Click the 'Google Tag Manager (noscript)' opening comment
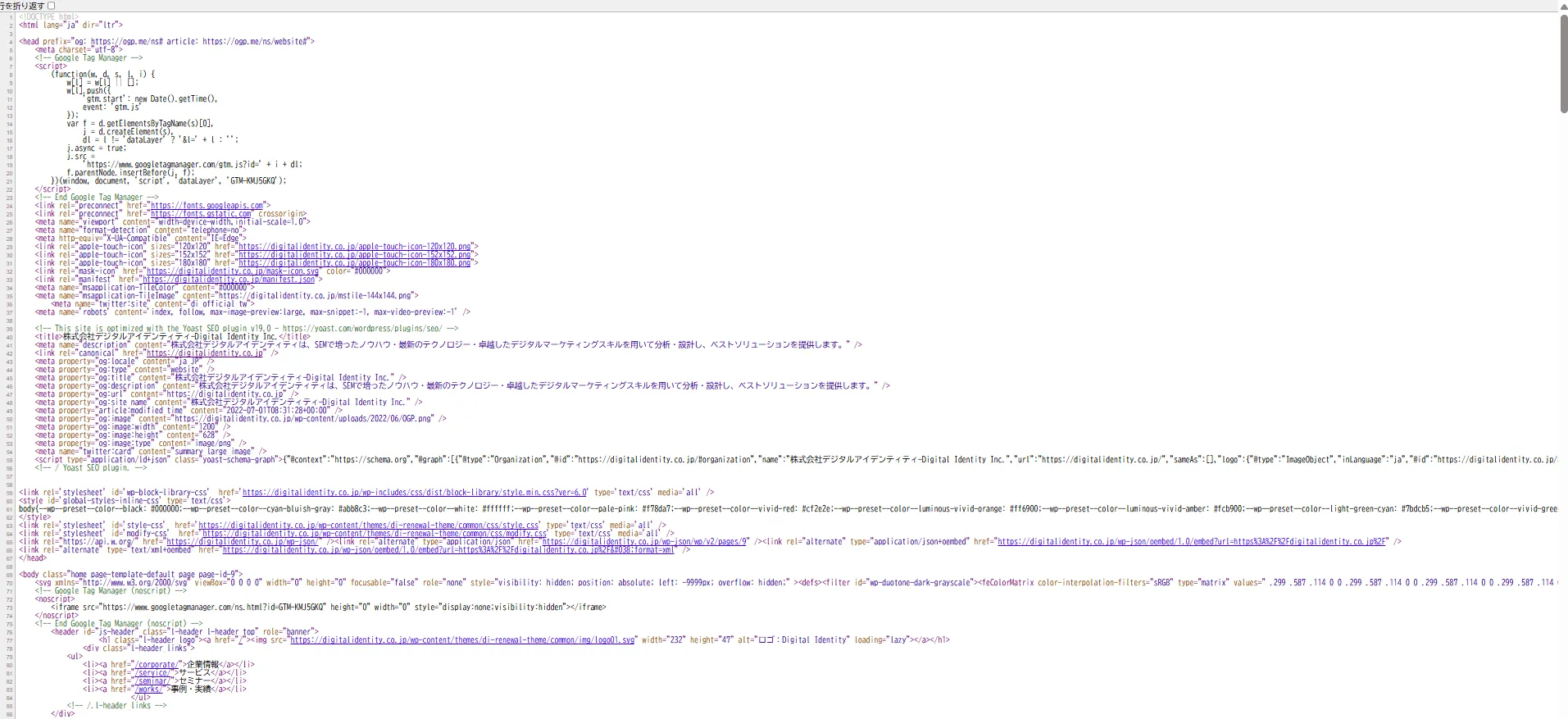1568x719 pixels. [111, 591]
